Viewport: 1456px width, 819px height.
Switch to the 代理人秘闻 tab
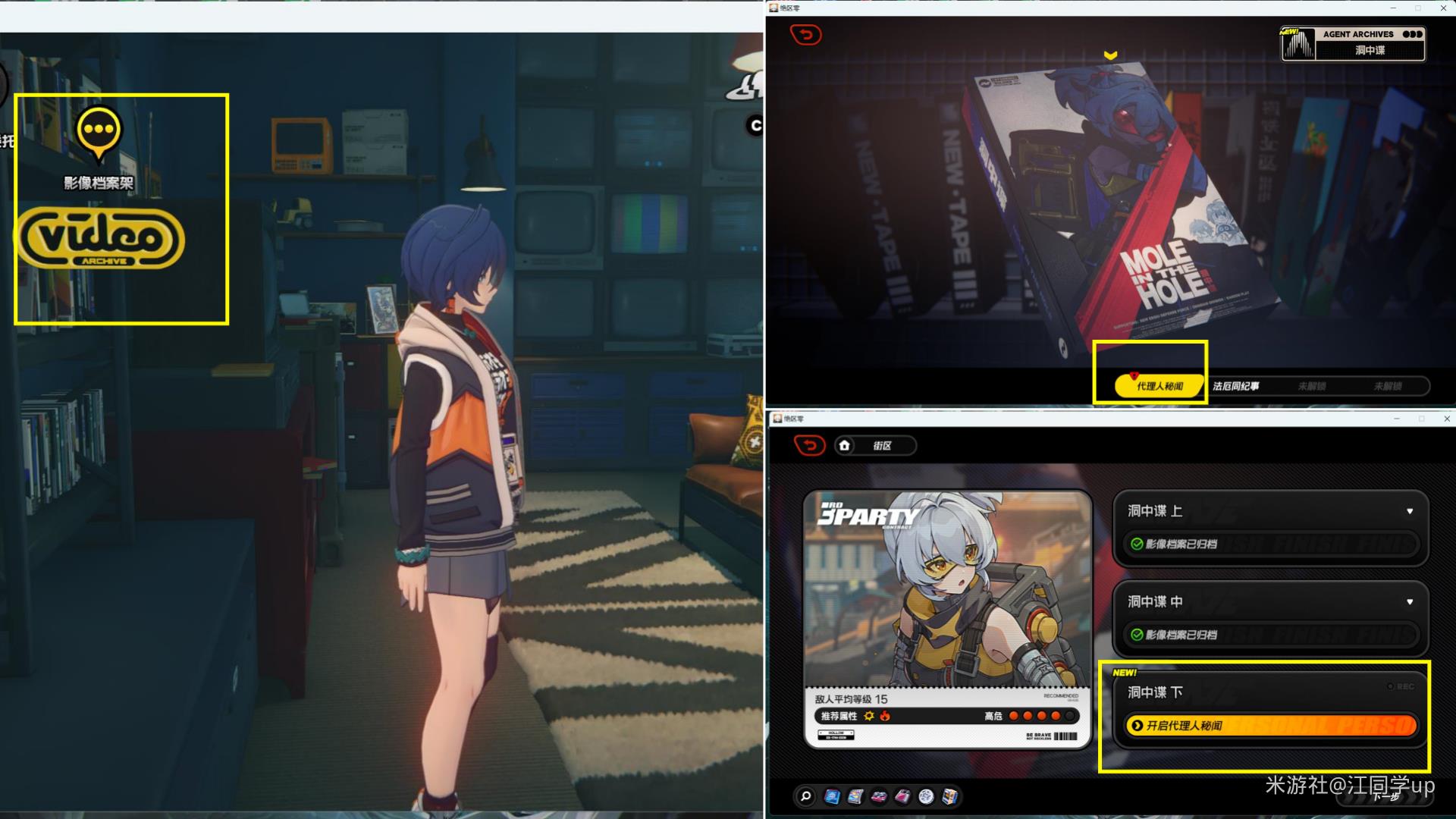(1159, 386)
